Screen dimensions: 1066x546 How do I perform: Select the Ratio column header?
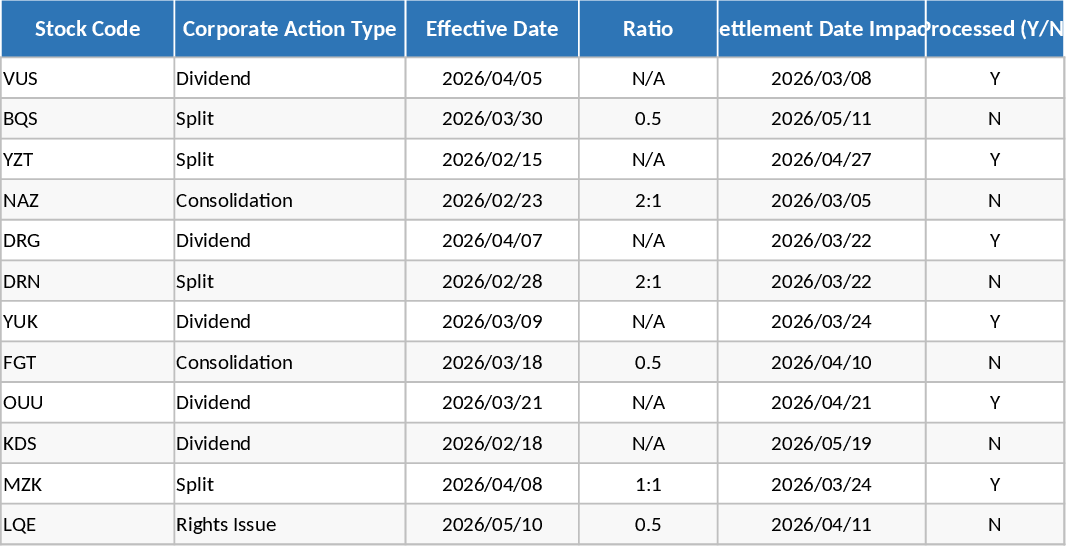tap(648, 29)
